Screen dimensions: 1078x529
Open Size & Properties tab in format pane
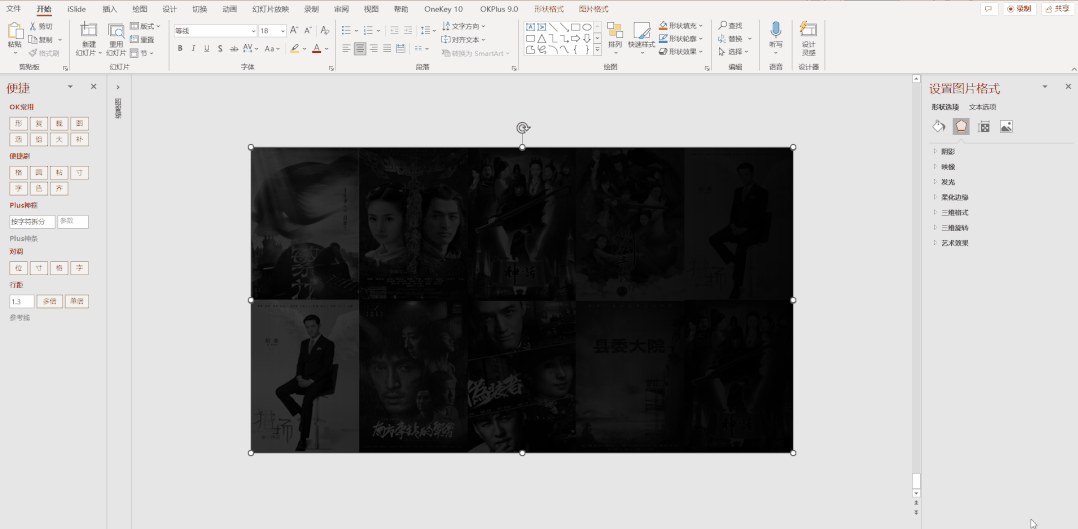pyautogui.click(x=984, y=127)
